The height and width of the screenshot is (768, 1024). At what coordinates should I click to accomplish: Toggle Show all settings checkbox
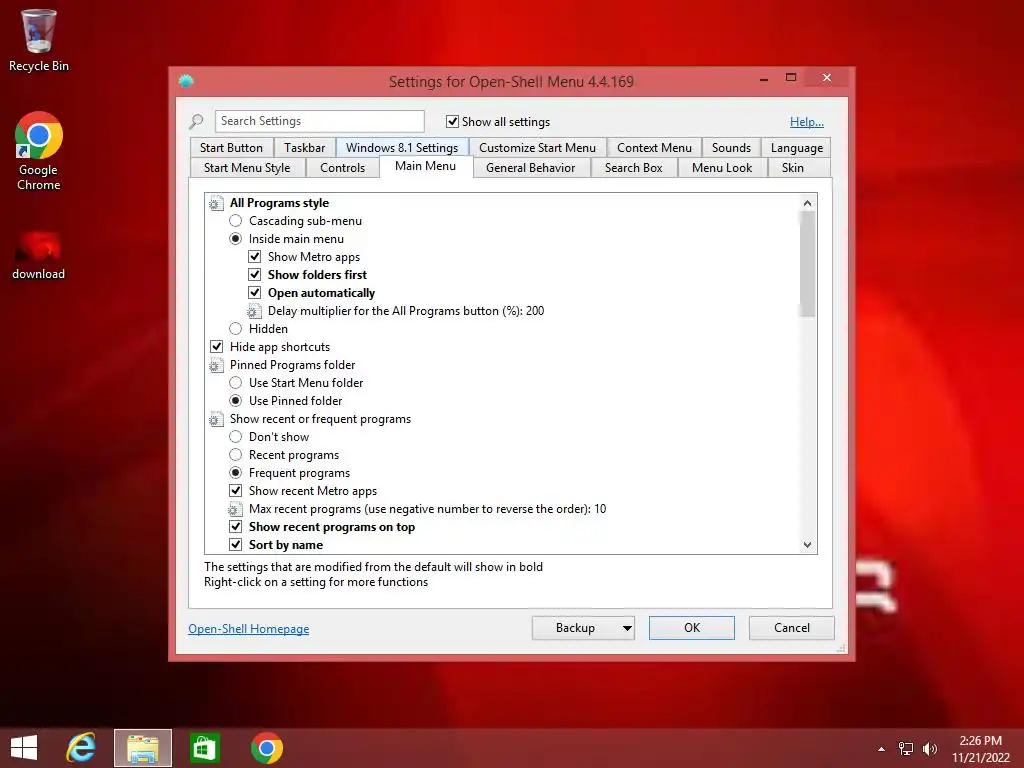pyautogui.click(x=452, y=121)
